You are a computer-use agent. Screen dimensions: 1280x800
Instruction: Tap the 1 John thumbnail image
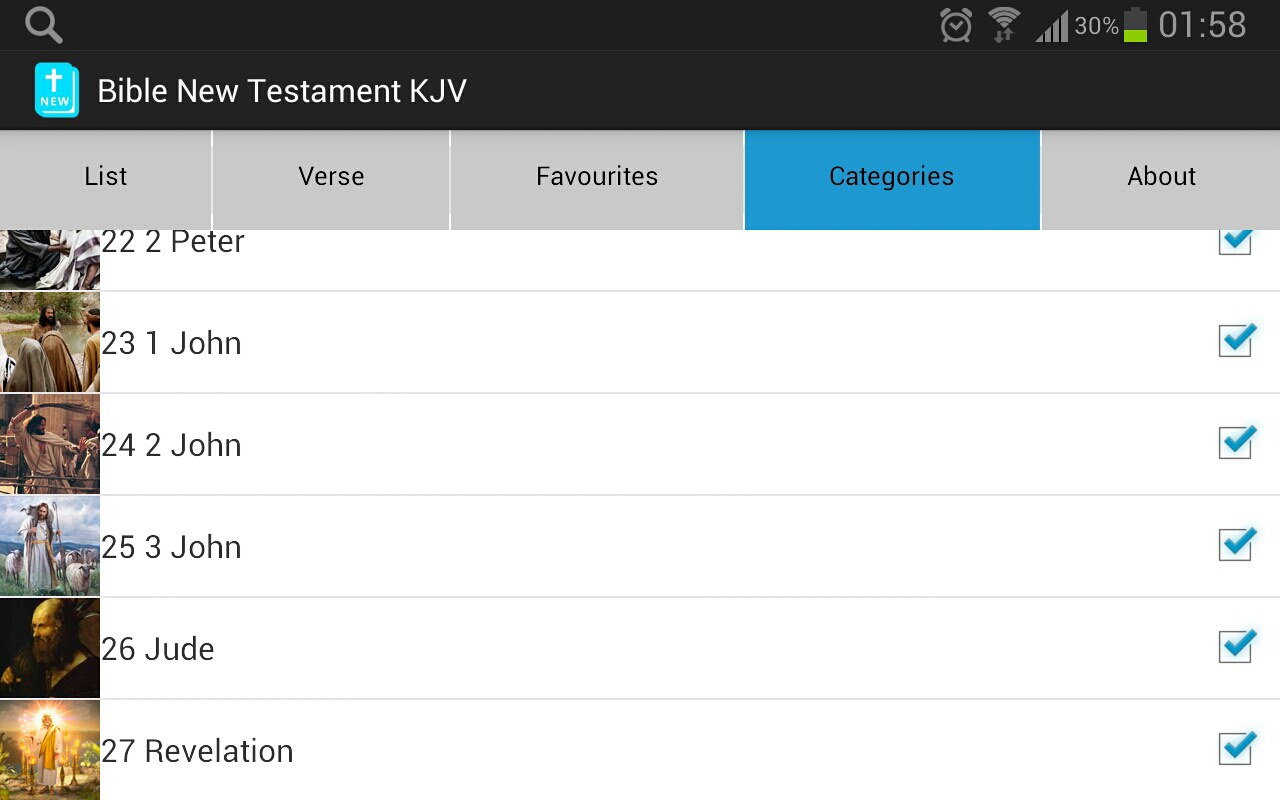click(50, 342)
